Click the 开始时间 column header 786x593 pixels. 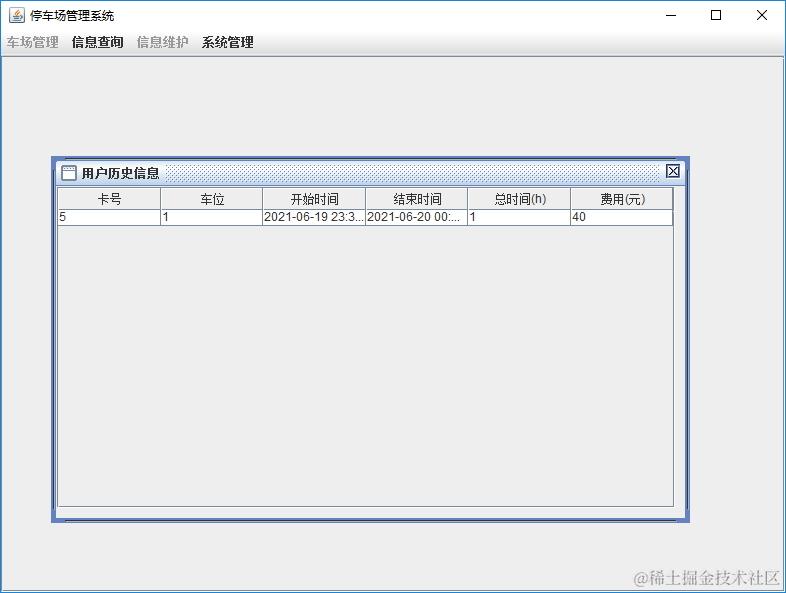click(314, 199)
